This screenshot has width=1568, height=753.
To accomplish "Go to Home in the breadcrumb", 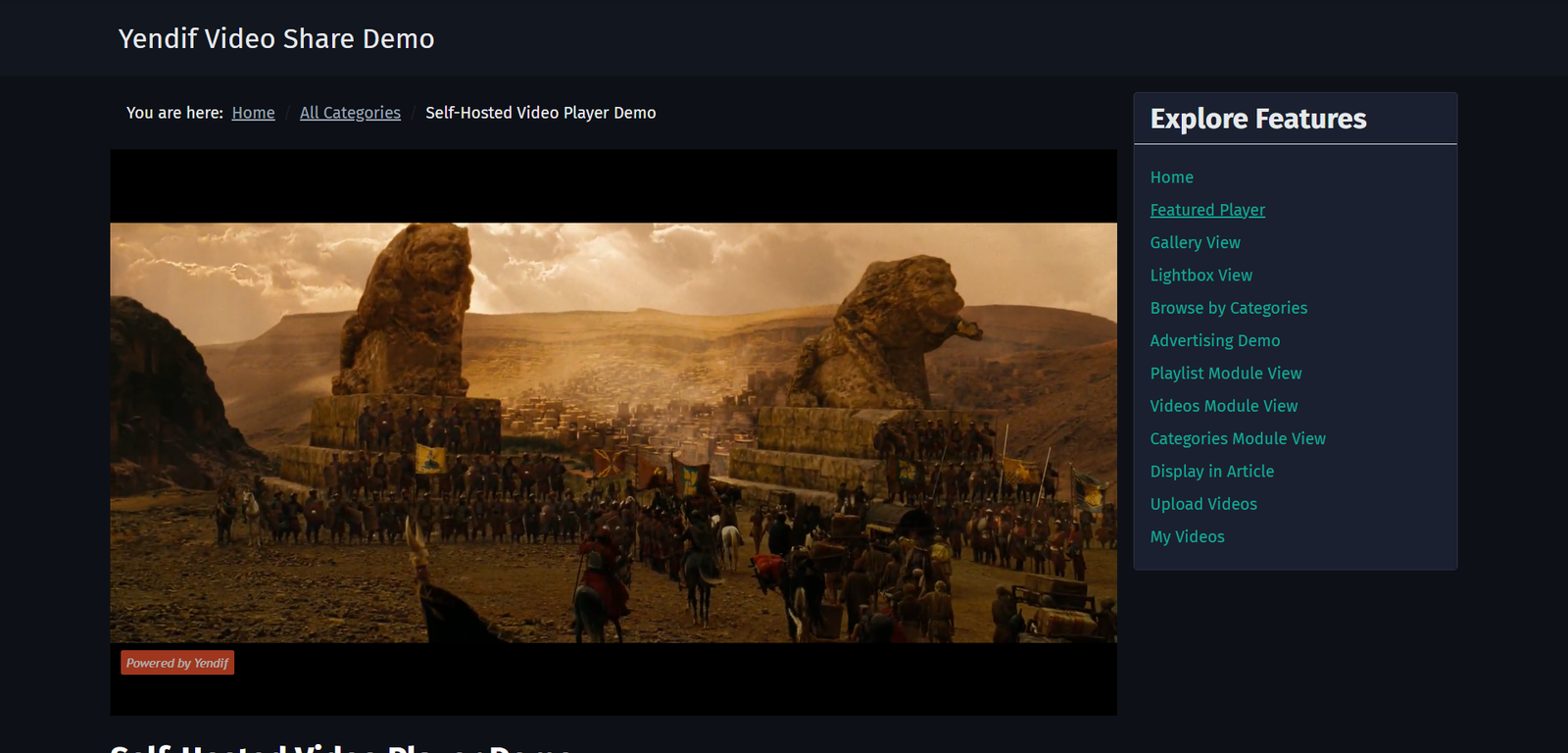I will [x=253, y=113].
